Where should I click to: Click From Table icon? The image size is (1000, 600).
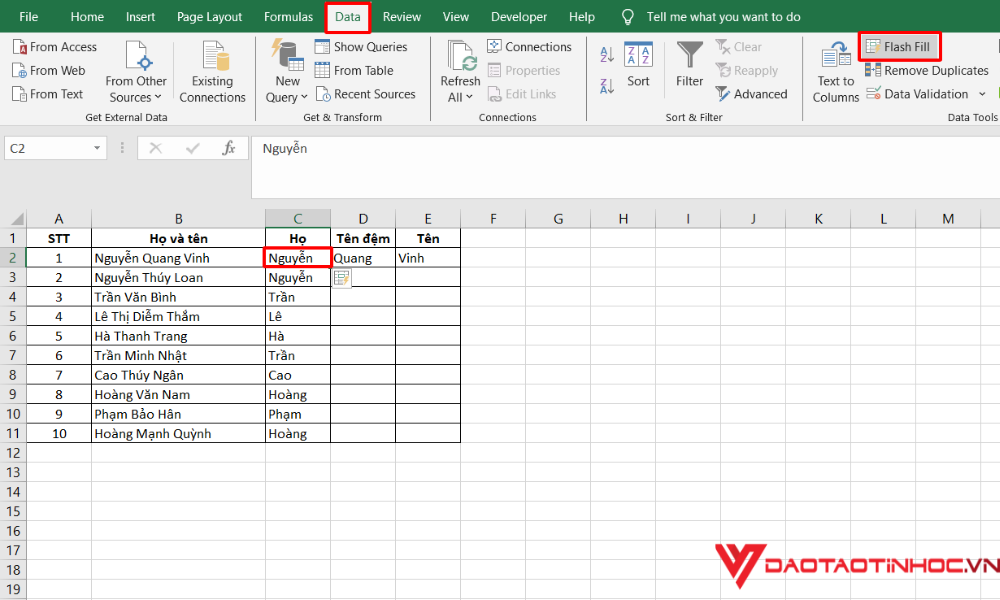coord(322,70)
